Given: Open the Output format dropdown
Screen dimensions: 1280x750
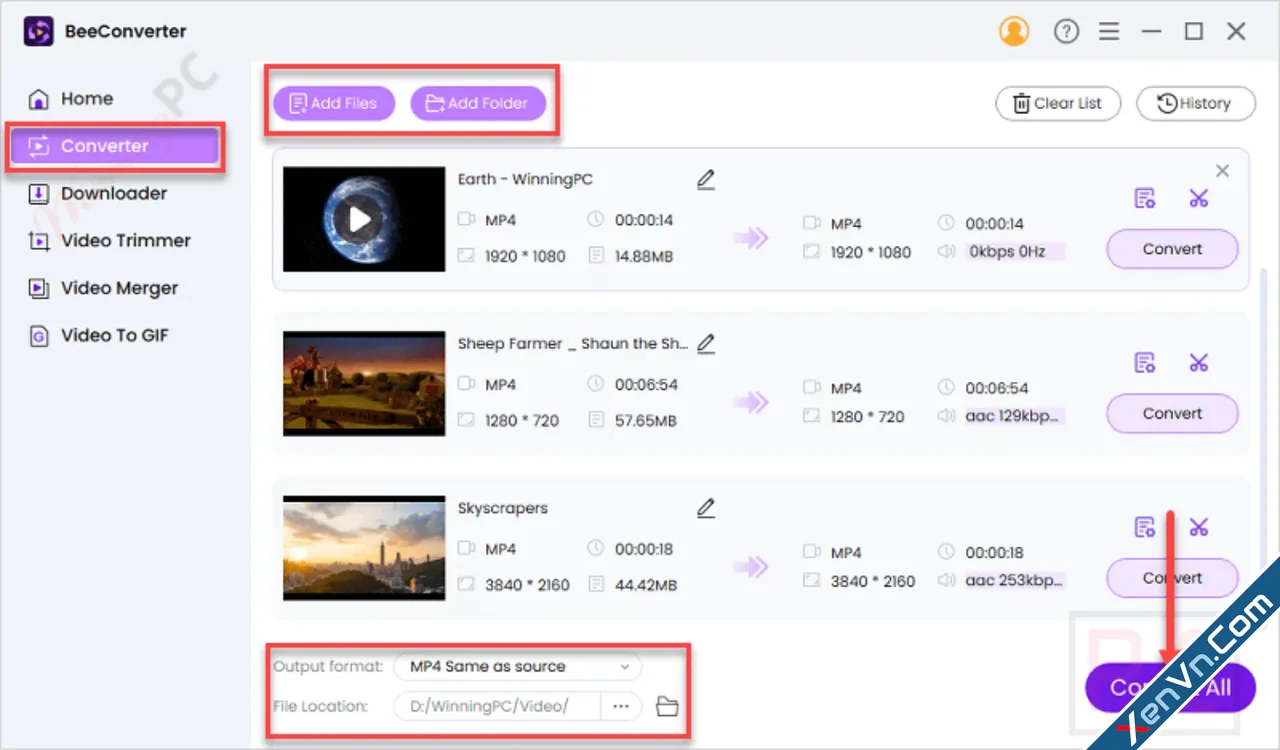Looking at the screenshot, I should (x=518, y=667).
